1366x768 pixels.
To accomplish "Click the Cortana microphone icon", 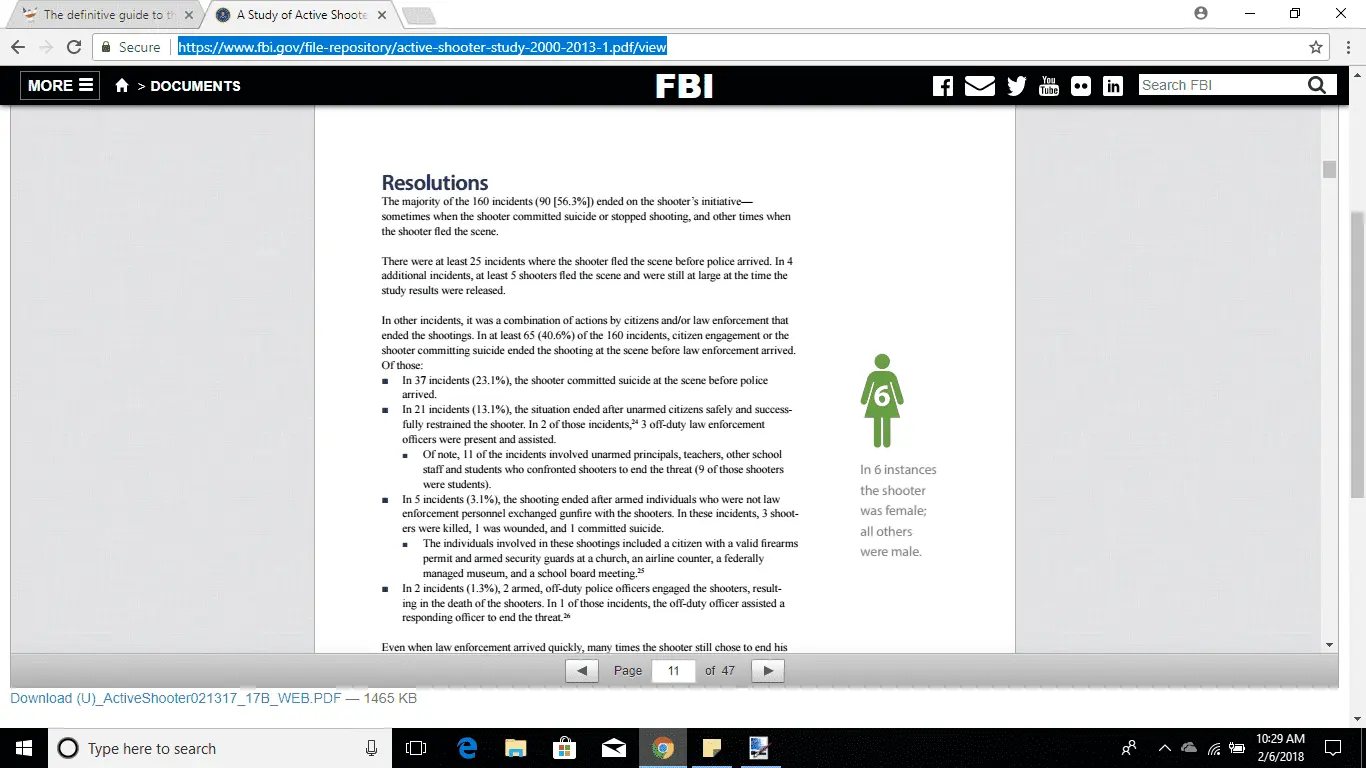I will click(371, 748).
